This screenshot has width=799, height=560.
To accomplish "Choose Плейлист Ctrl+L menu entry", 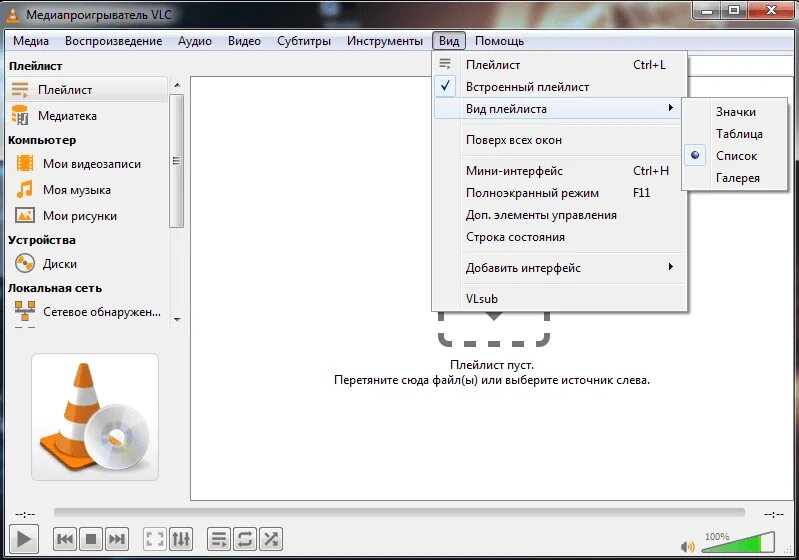I will coord(560,65).
